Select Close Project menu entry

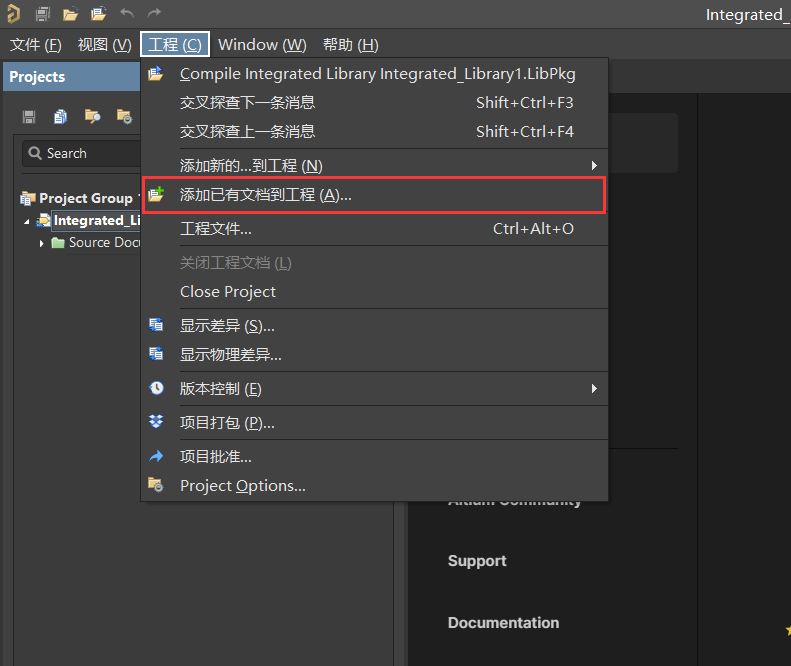[x=374, y=292]
